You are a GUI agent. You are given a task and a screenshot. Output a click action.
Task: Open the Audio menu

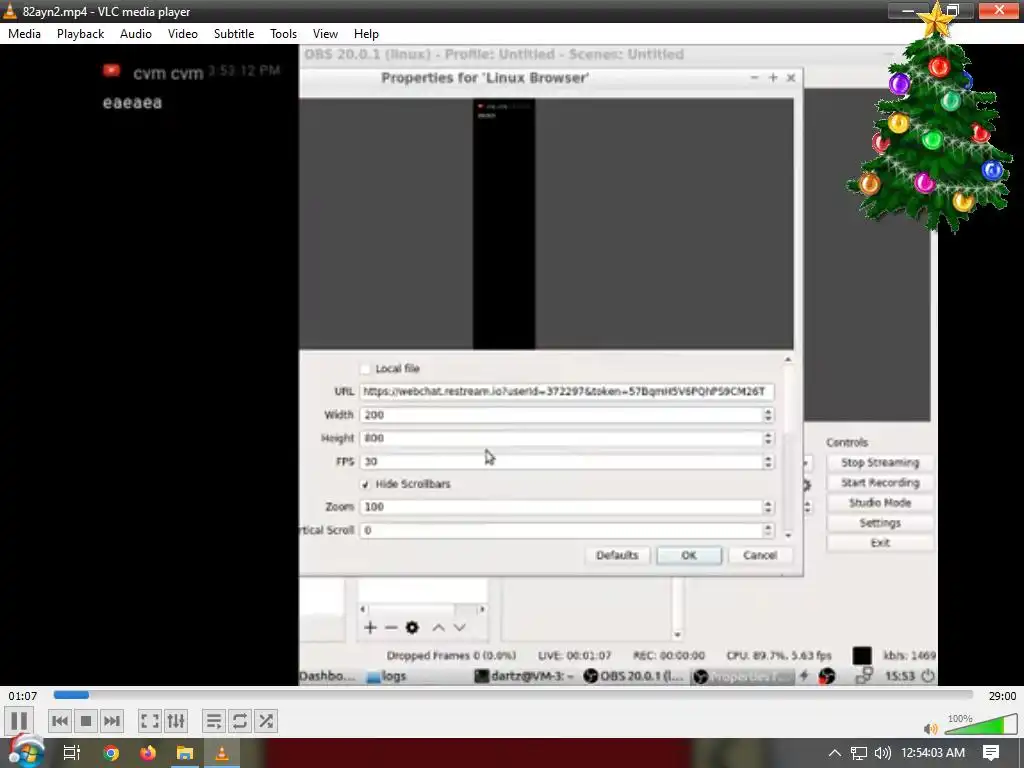[136, 34]
